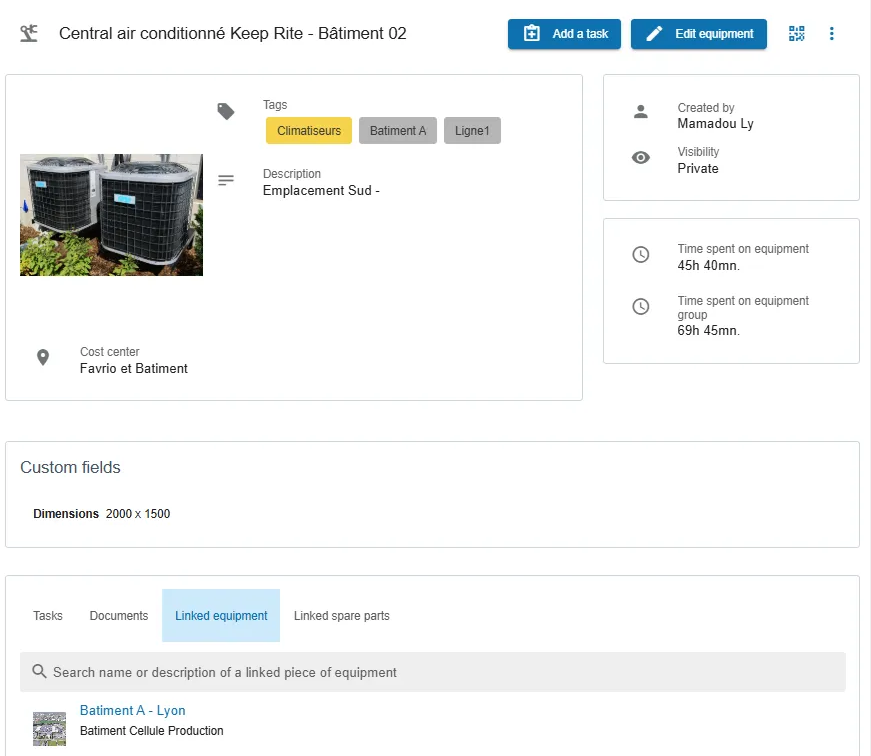Select the Batiment A tag chip
The image size is (871, 756).
[x=398, y=131]
